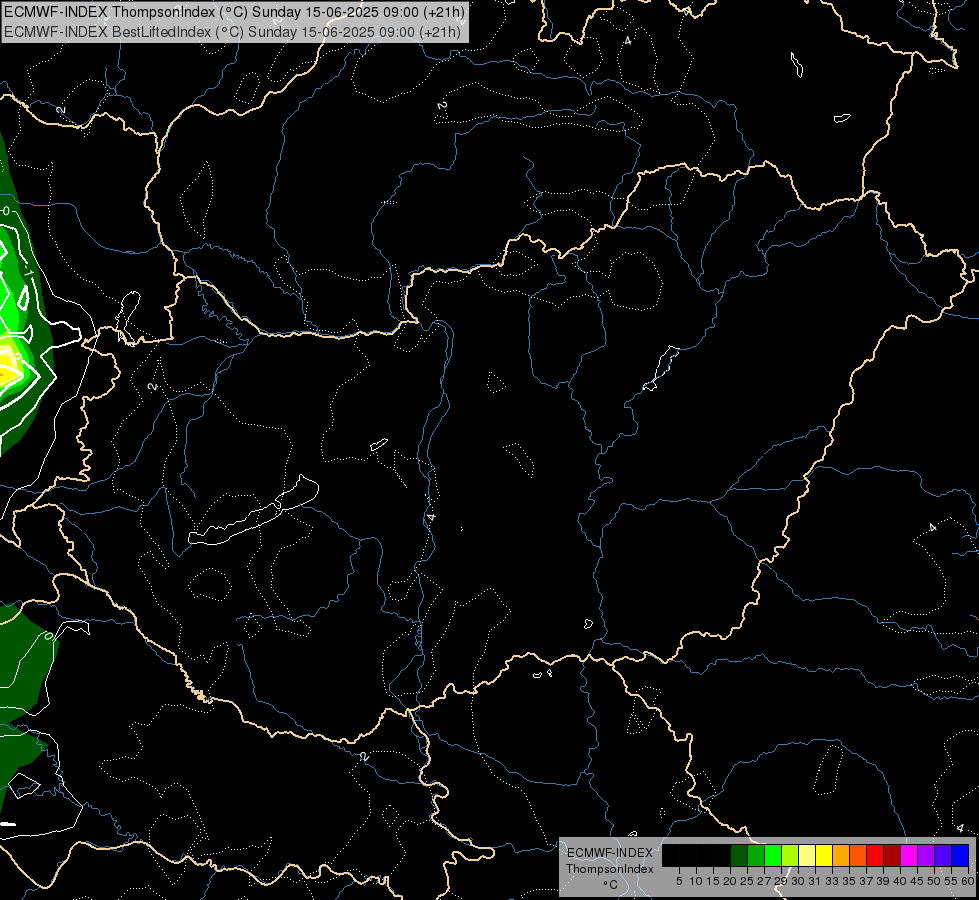Click the ThompsonIndex title line at top
The height and width of the screenshot is (900, 979).
point(234,12)
